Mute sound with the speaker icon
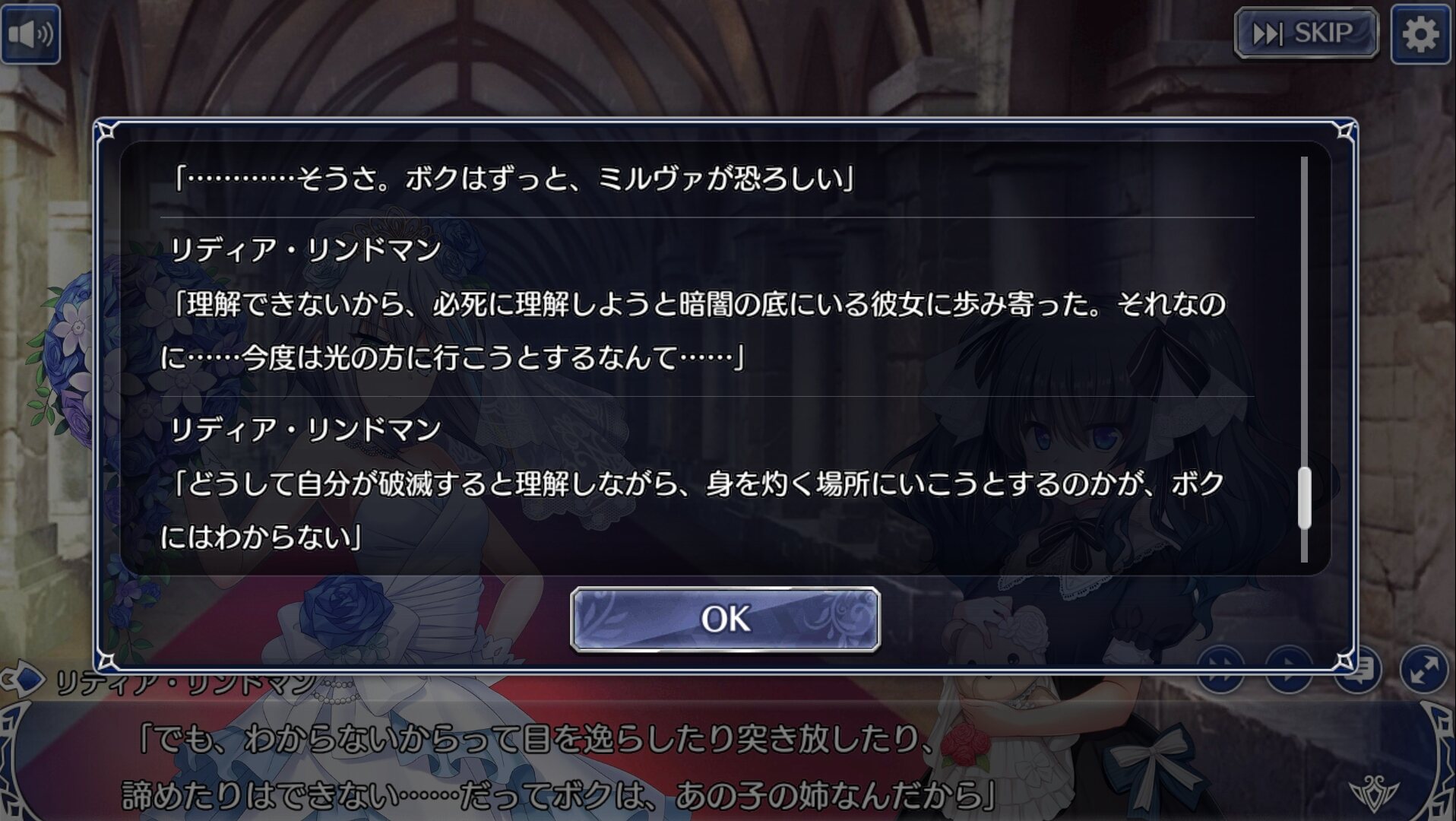The image size is (1456, 821). 30,34
